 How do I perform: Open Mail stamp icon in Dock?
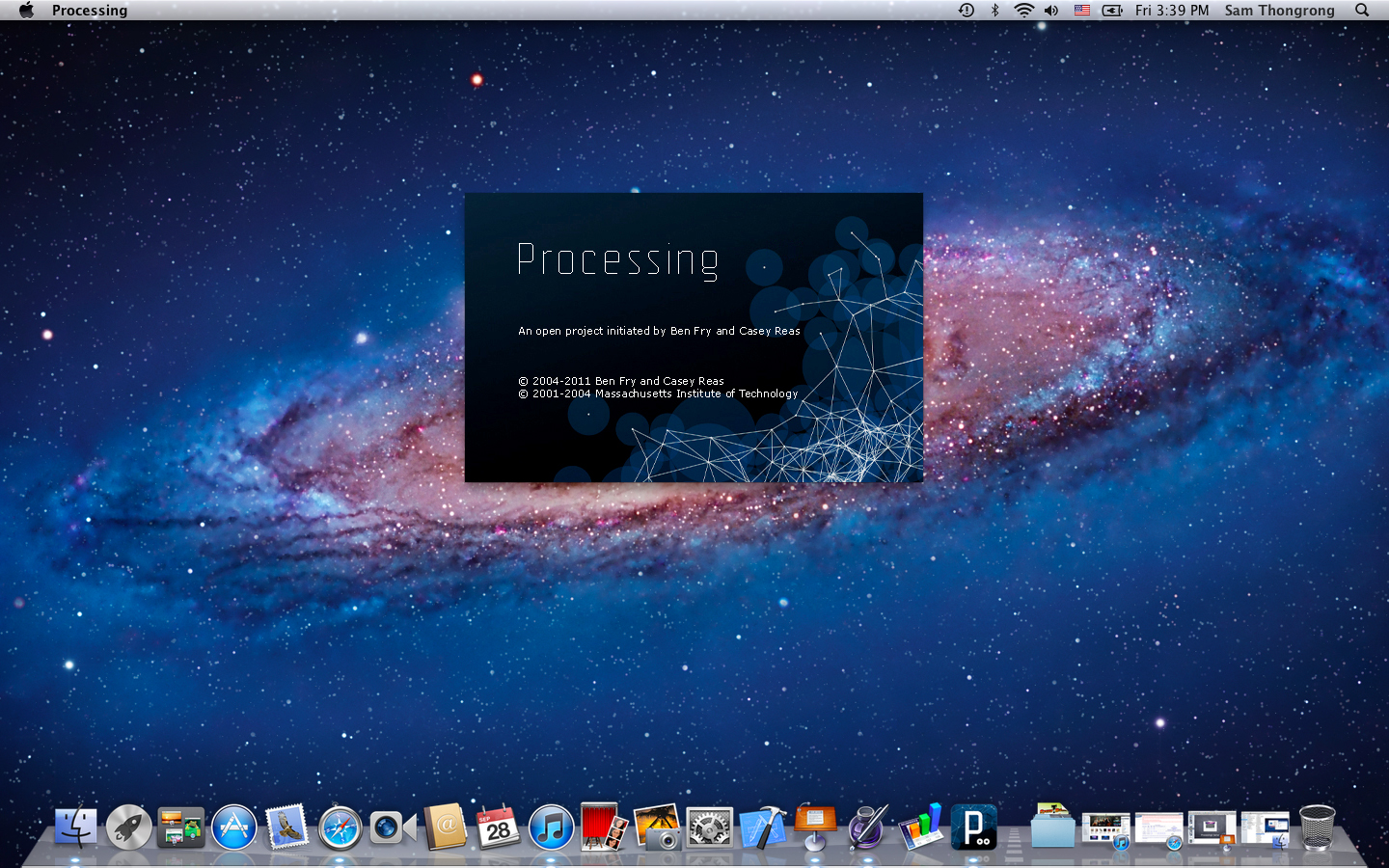pyautogui.click(x=286, y=827)
